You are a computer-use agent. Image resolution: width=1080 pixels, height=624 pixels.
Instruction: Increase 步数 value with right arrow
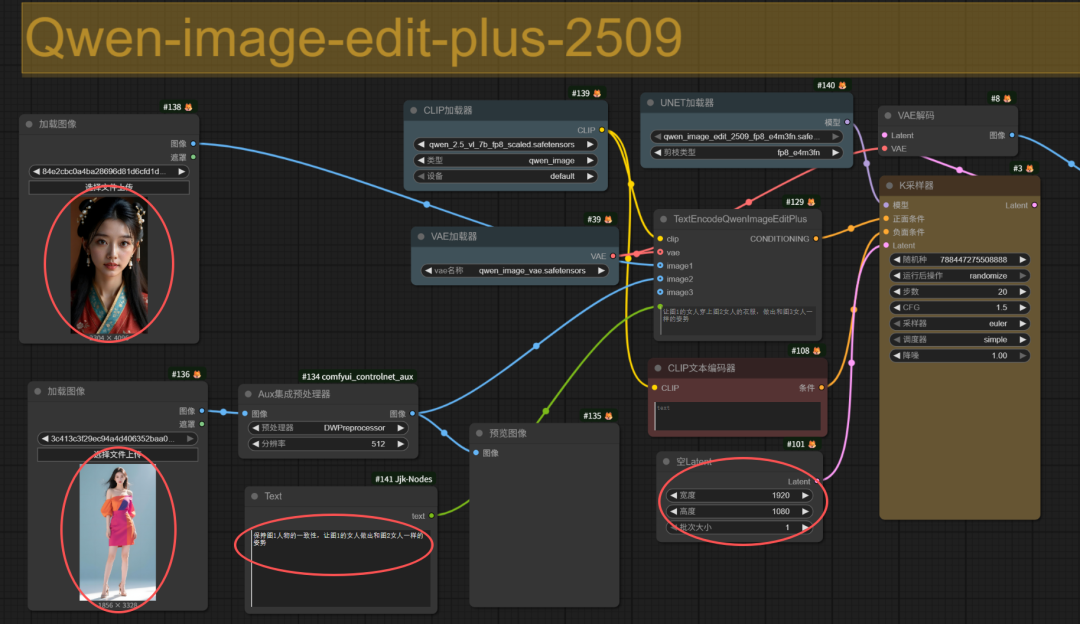(1023, 292)
